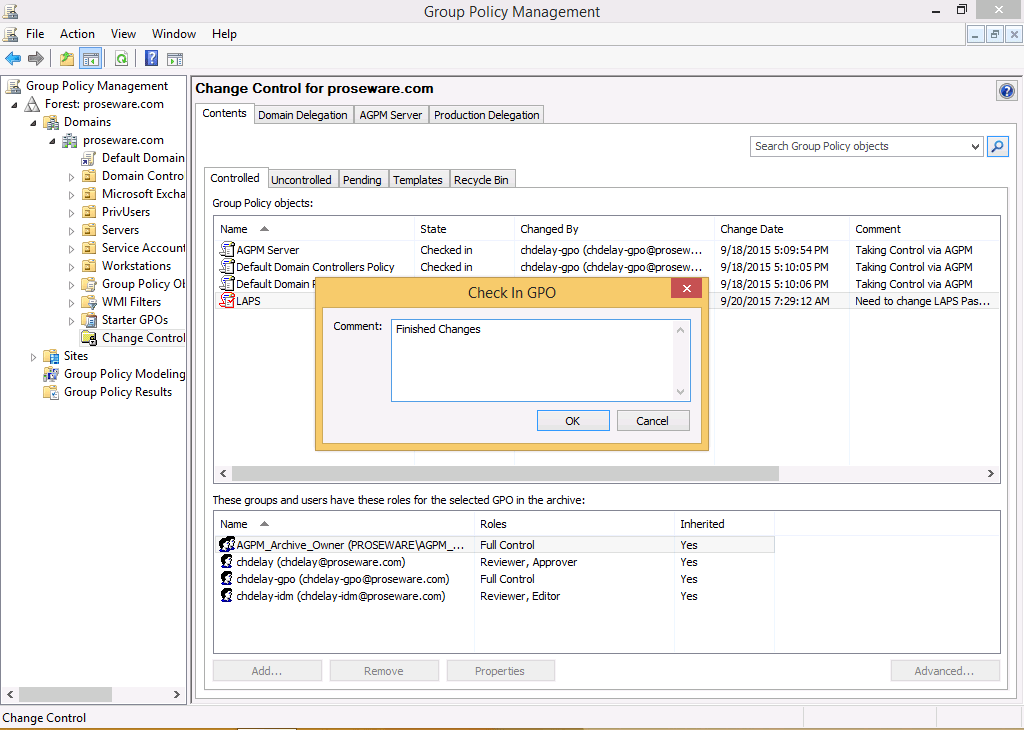Image resolution: width=1024 pixels, height=730 pixels.
Task: Click the search magnifier button
Action: [997, 147]
